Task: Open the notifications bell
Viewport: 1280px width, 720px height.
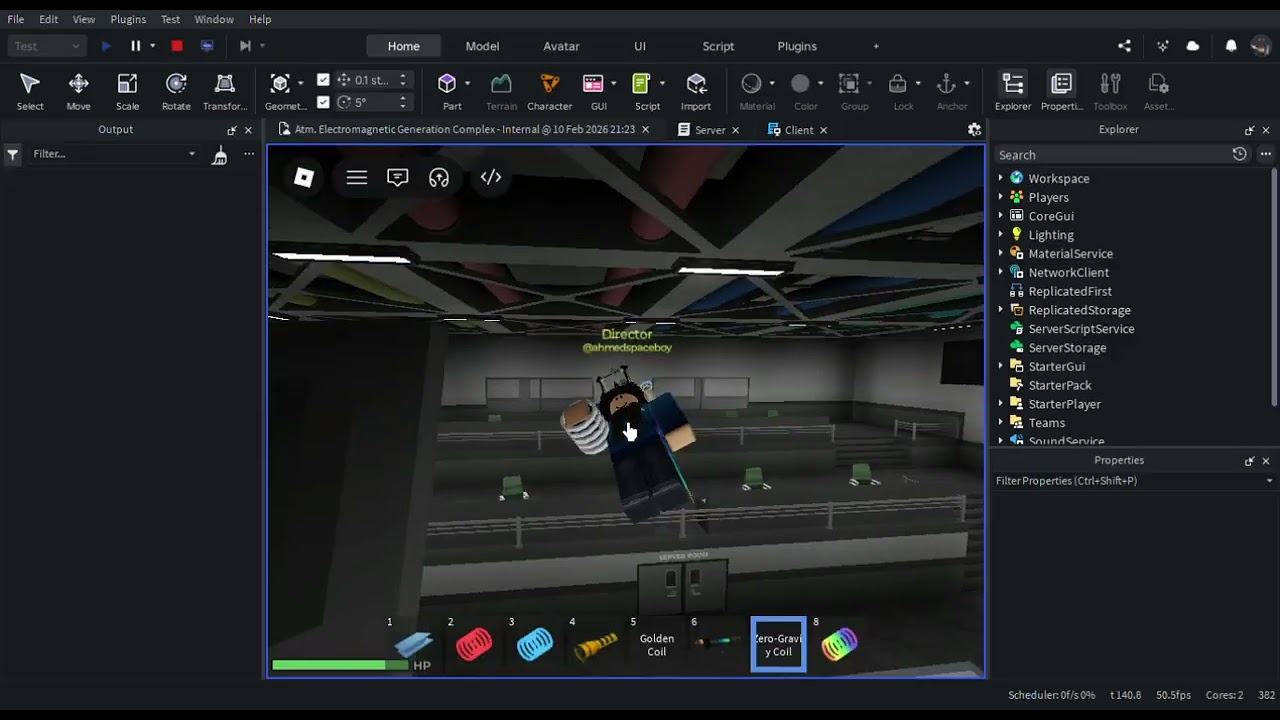Action: tap(1231, 46)
